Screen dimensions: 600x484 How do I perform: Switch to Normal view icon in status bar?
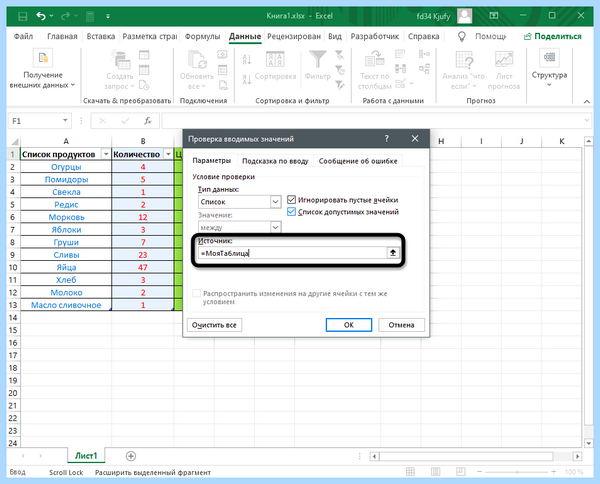click(410, 472)
